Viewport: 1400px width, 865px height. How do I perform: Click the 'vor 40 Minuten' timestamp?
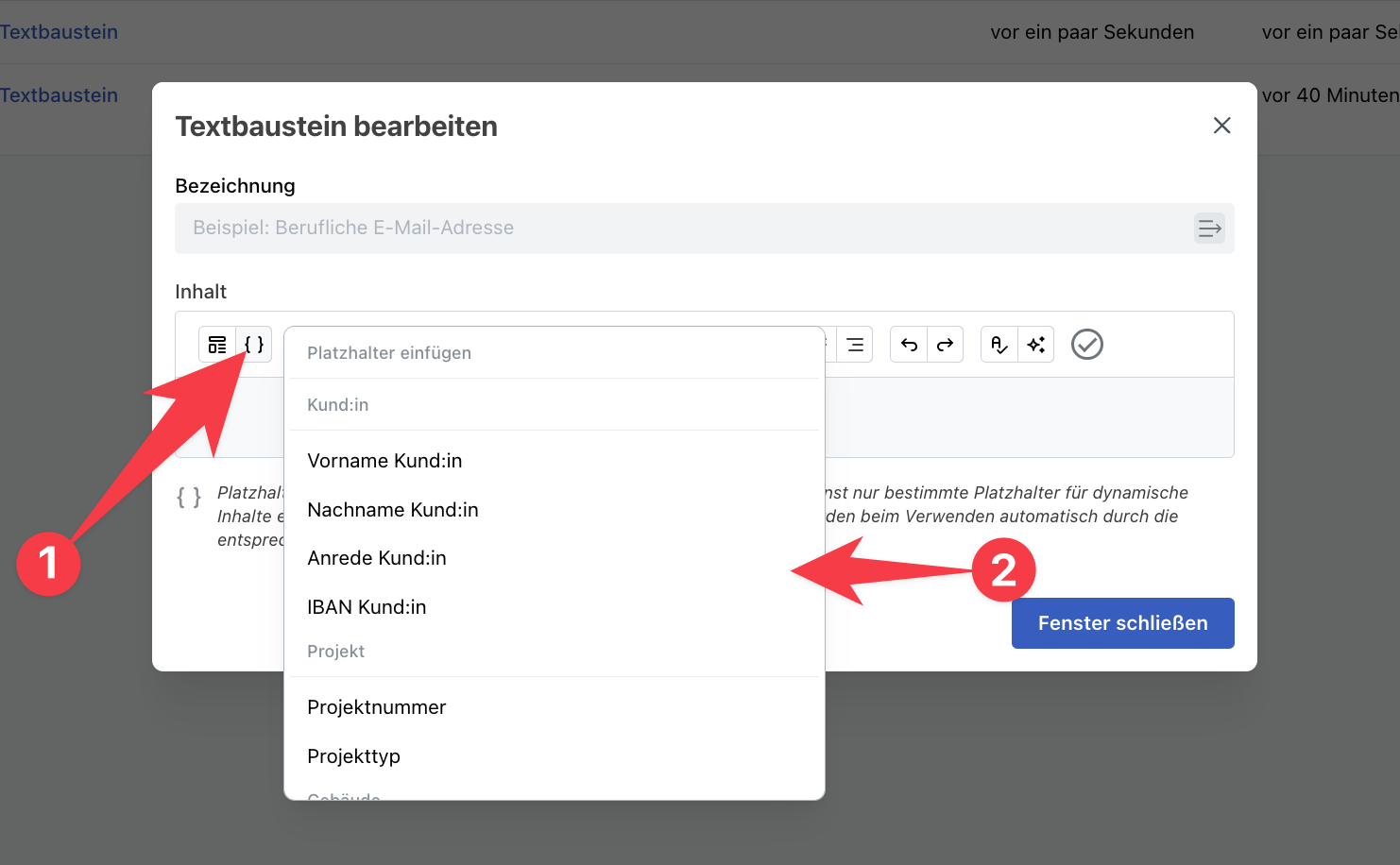point(1330,95)
